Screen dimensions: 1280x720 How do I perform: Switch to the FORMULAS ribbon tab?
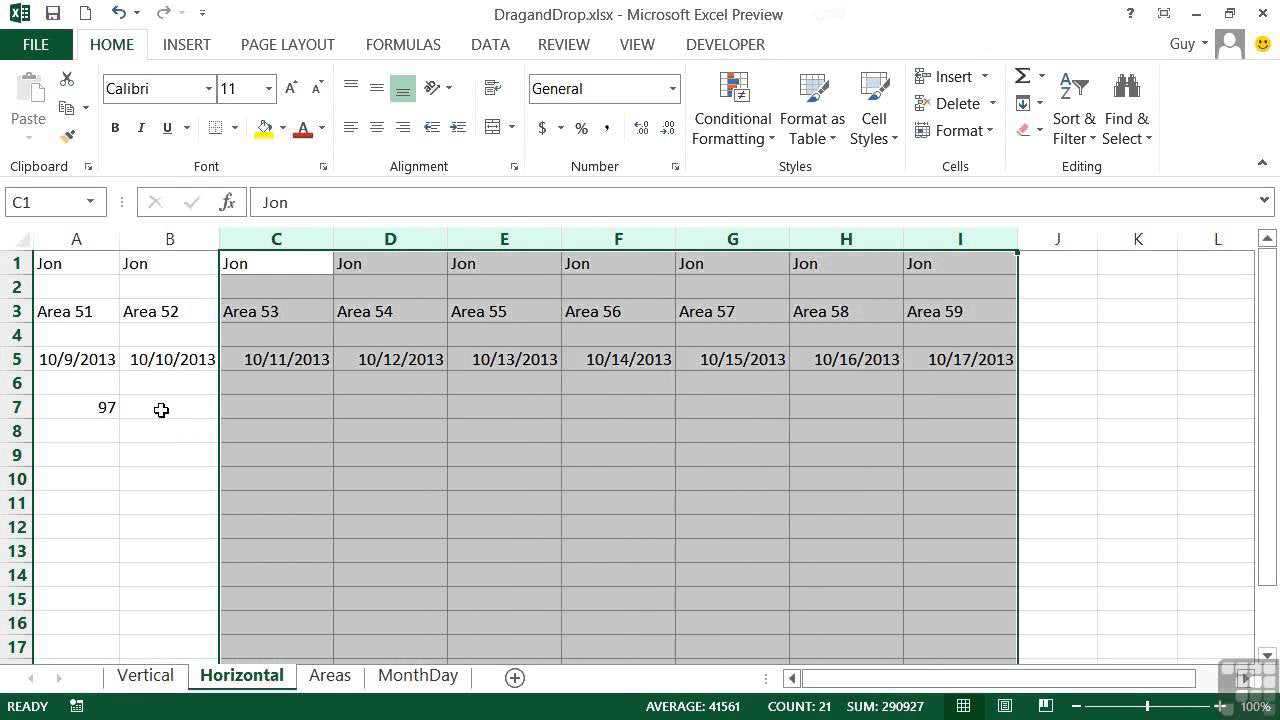[x=403, y=44]
